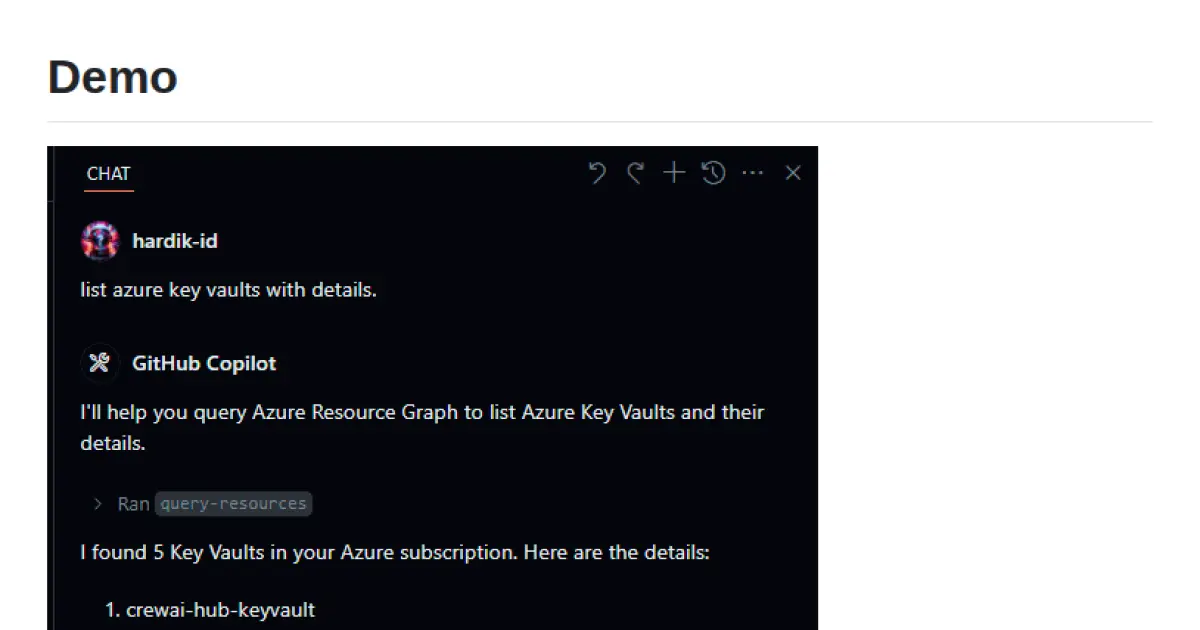Click the query-resources code badge
1200x630 pixels.
point(233,503)
